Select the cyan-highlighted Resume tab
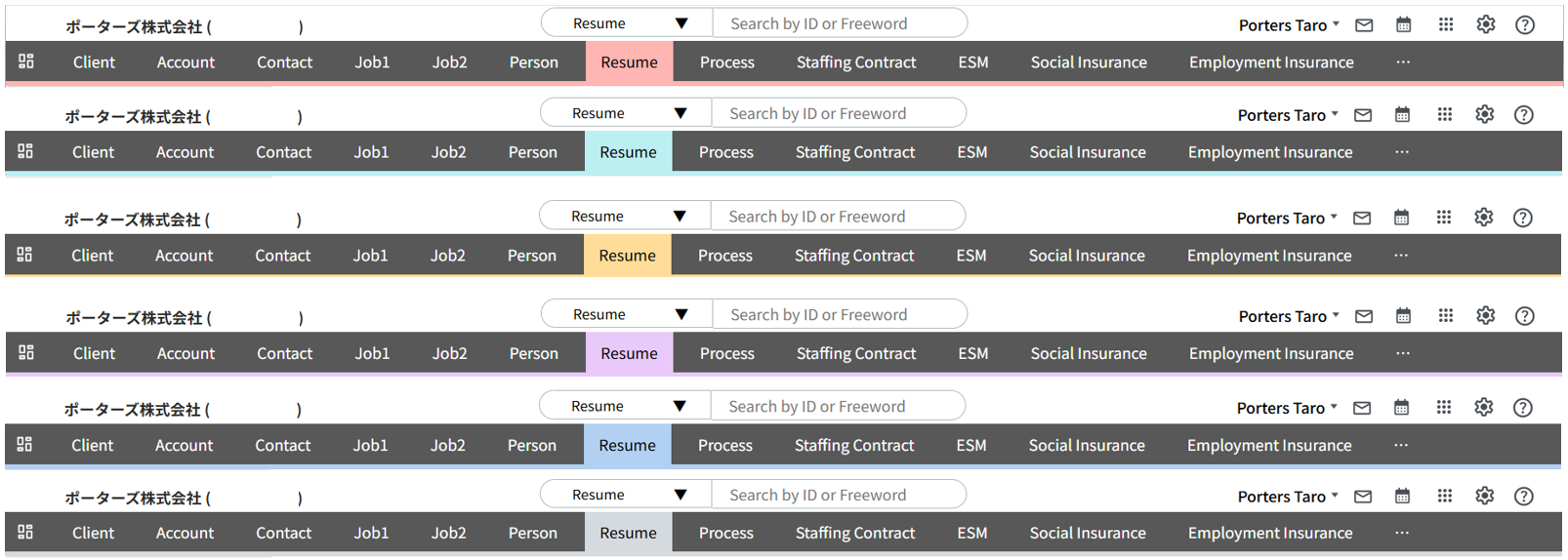The height and width of the screenshot is (560, 1568). (628, 152)
